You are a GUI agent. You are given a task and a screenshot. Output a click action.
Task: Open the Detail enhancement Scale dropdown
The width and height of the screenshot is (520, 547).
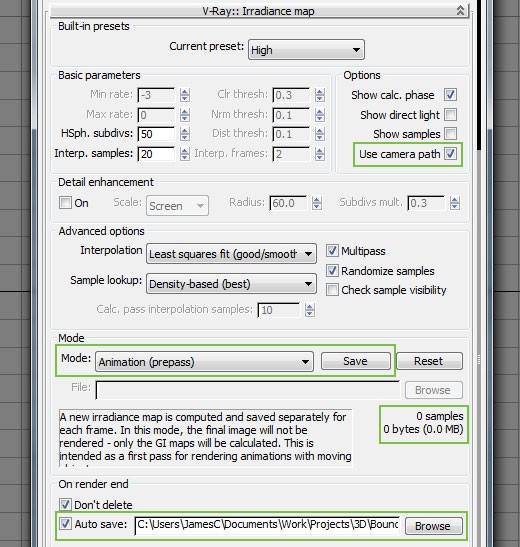click(x=177, y=205)
